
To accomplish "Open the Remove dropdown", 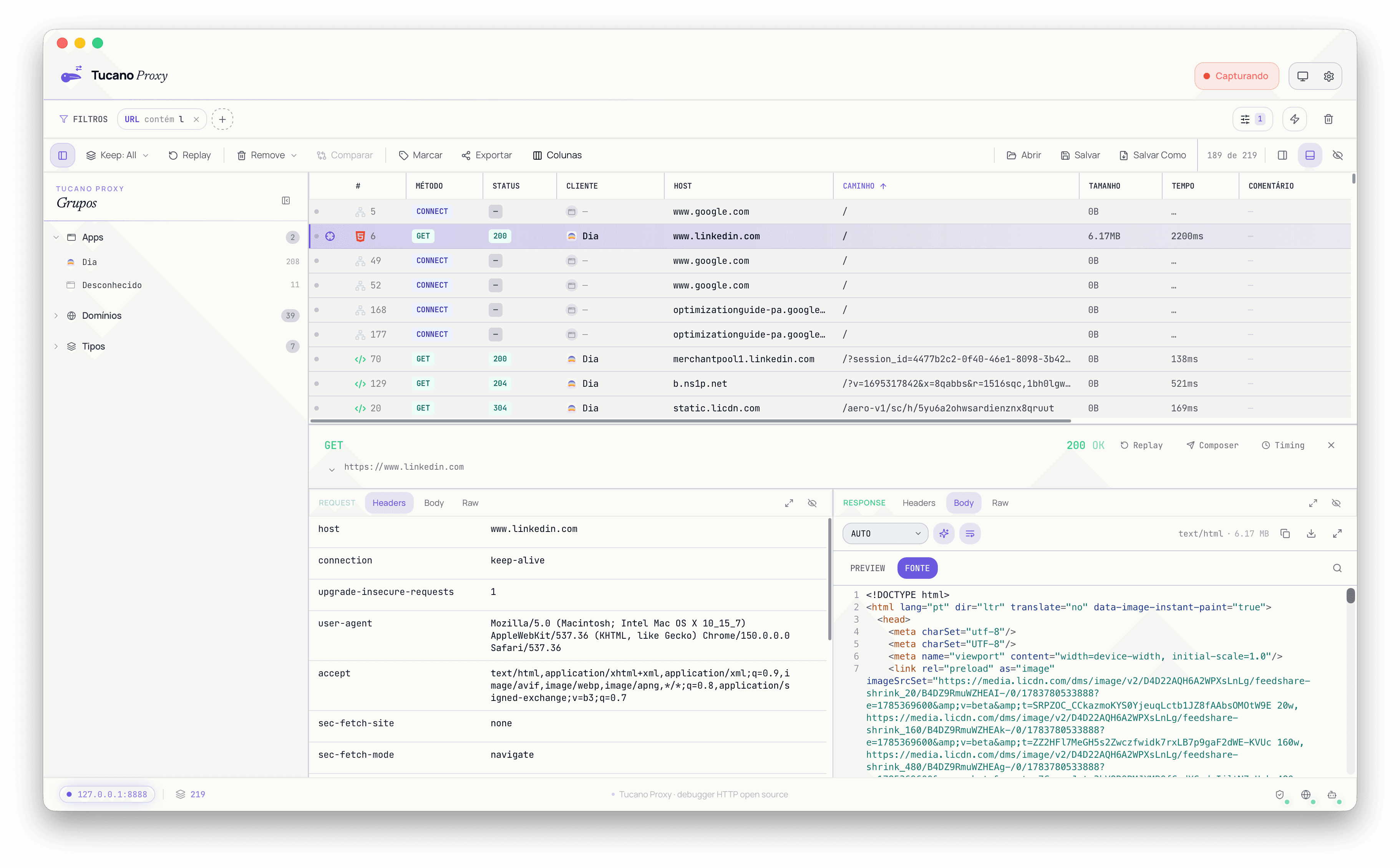I will (267, 155).
